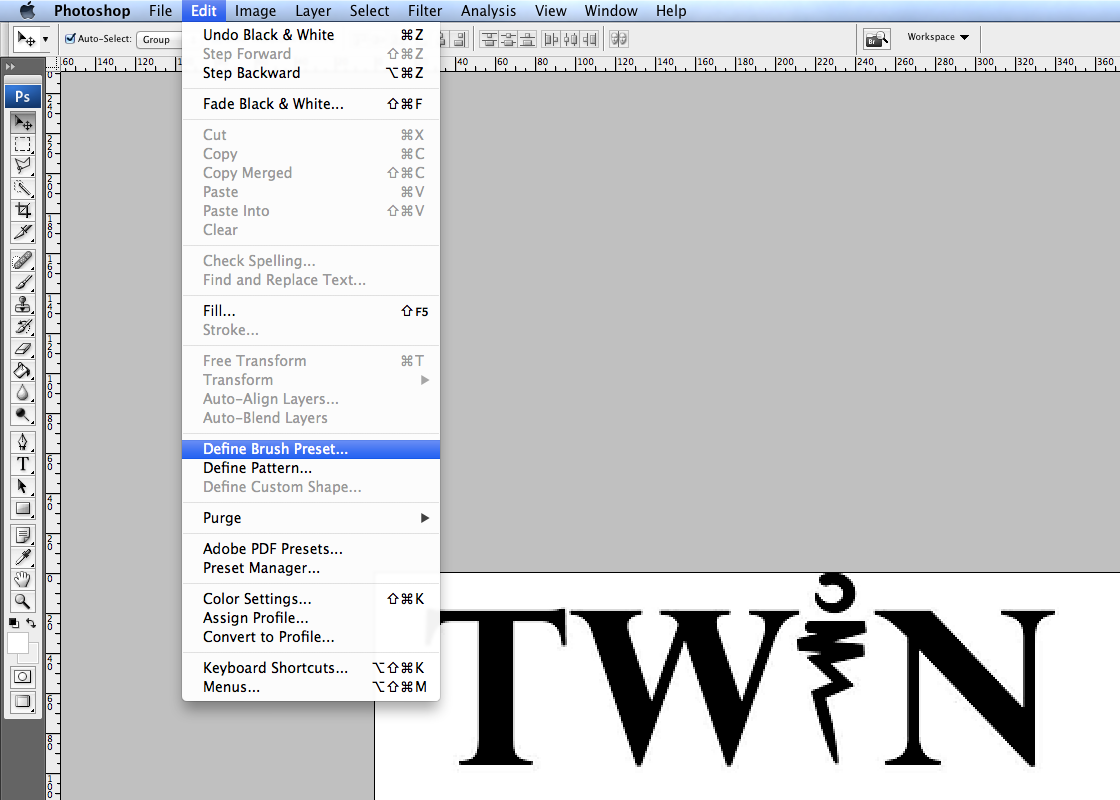Change the screen mode
The image size is (1120, 800).
point(23,701)
